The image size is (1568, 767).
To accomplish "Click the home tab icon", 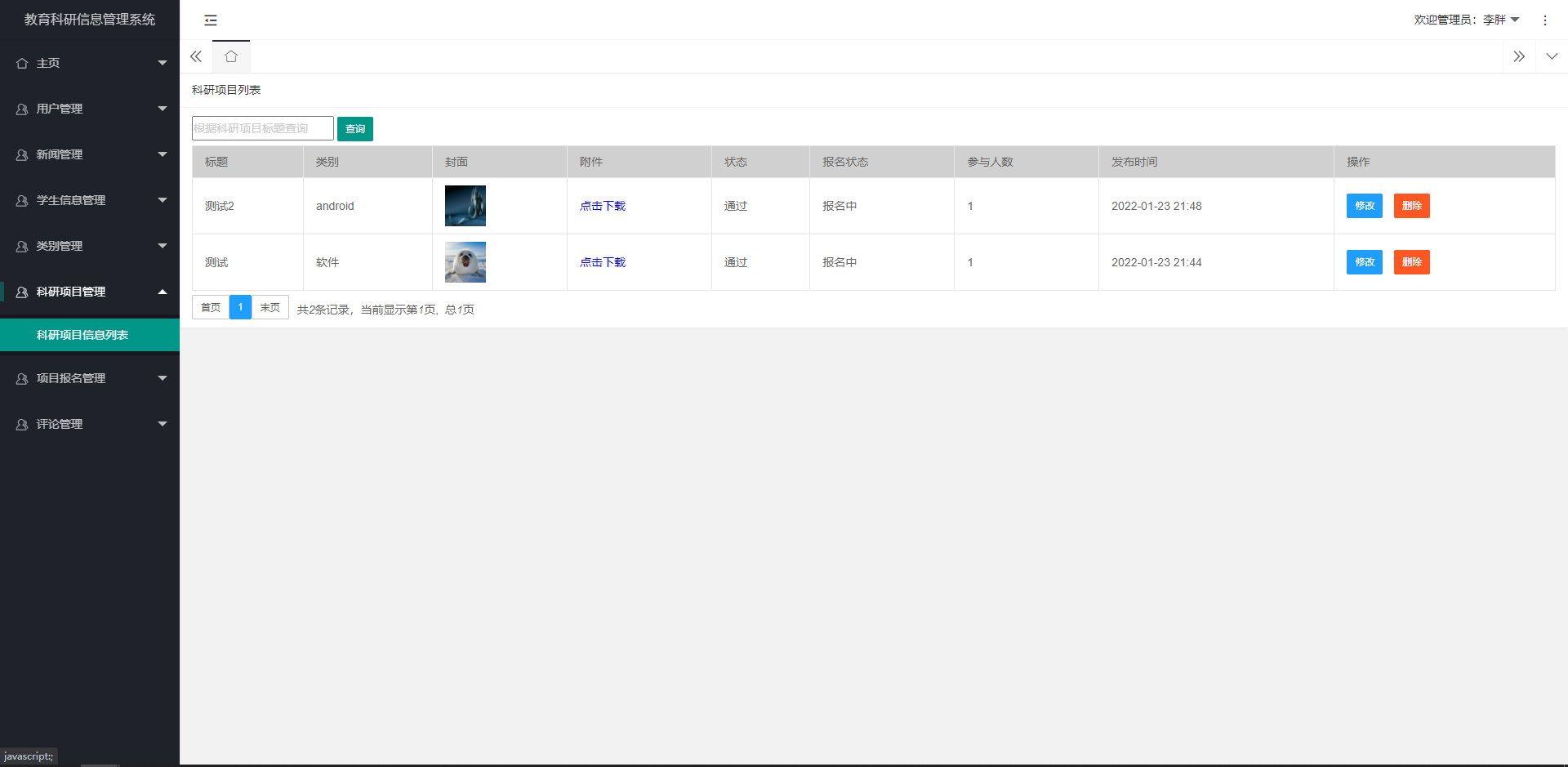I will click(231, 56).
